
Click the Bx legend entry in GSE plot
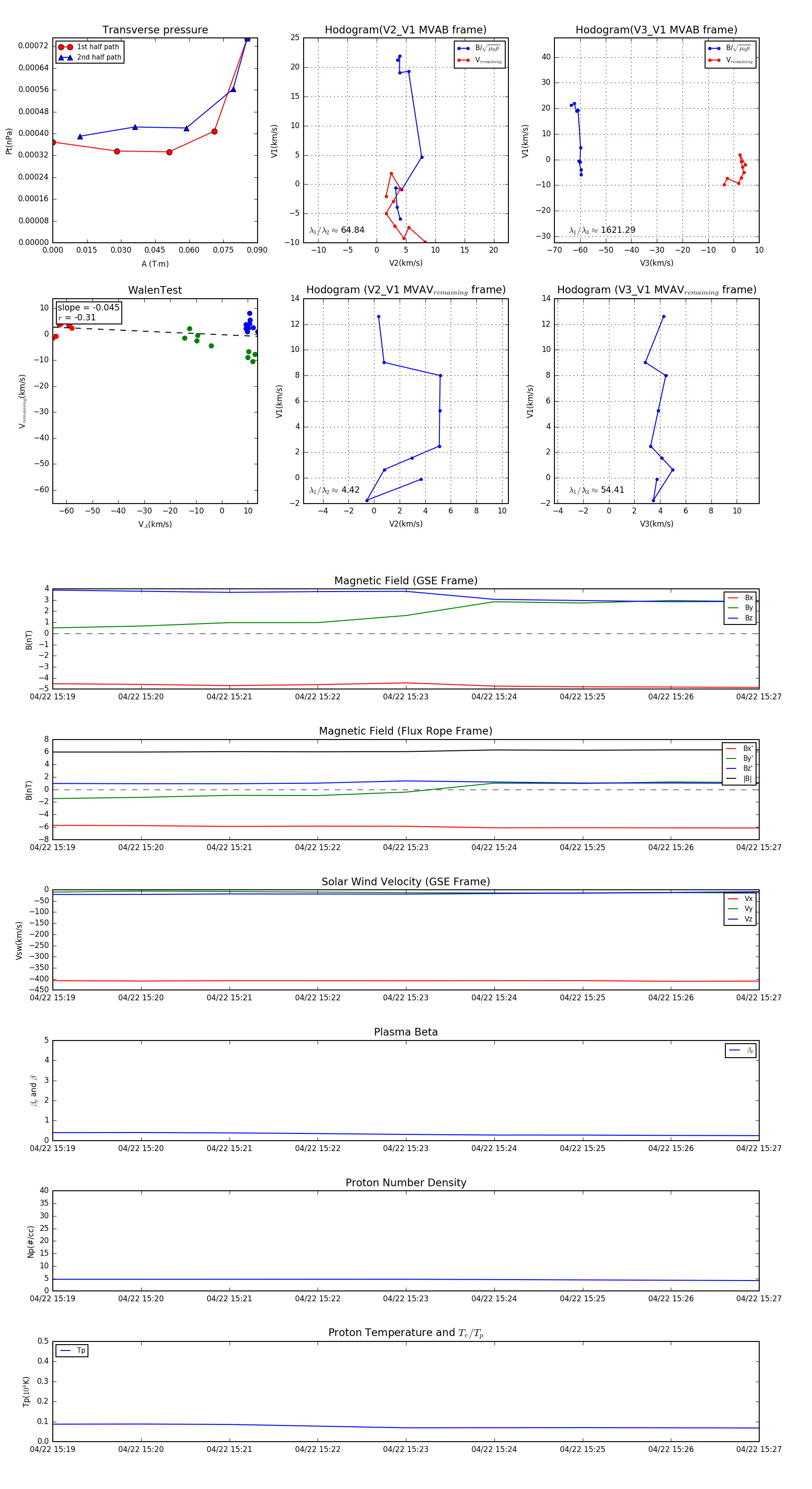pos(740,598)
